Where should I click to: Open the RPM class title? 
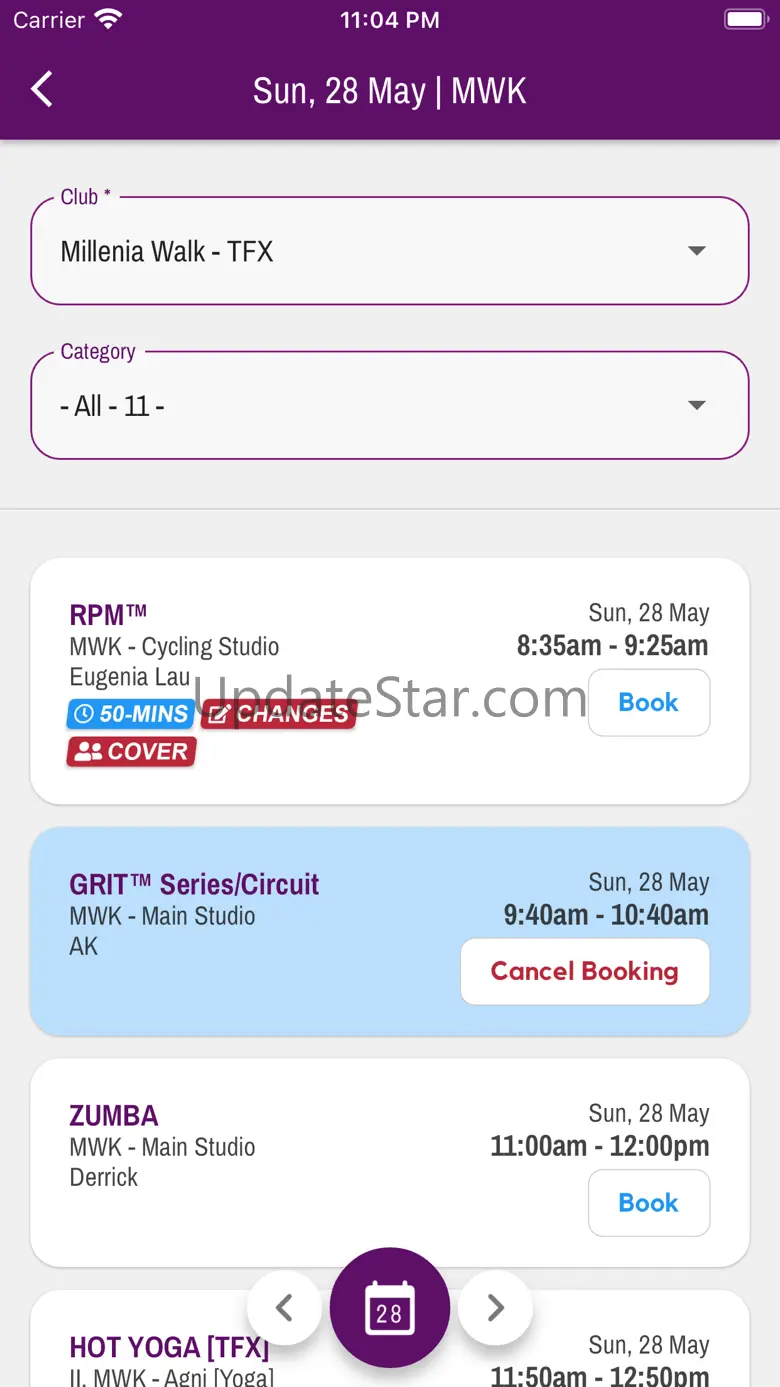(108, 614)
